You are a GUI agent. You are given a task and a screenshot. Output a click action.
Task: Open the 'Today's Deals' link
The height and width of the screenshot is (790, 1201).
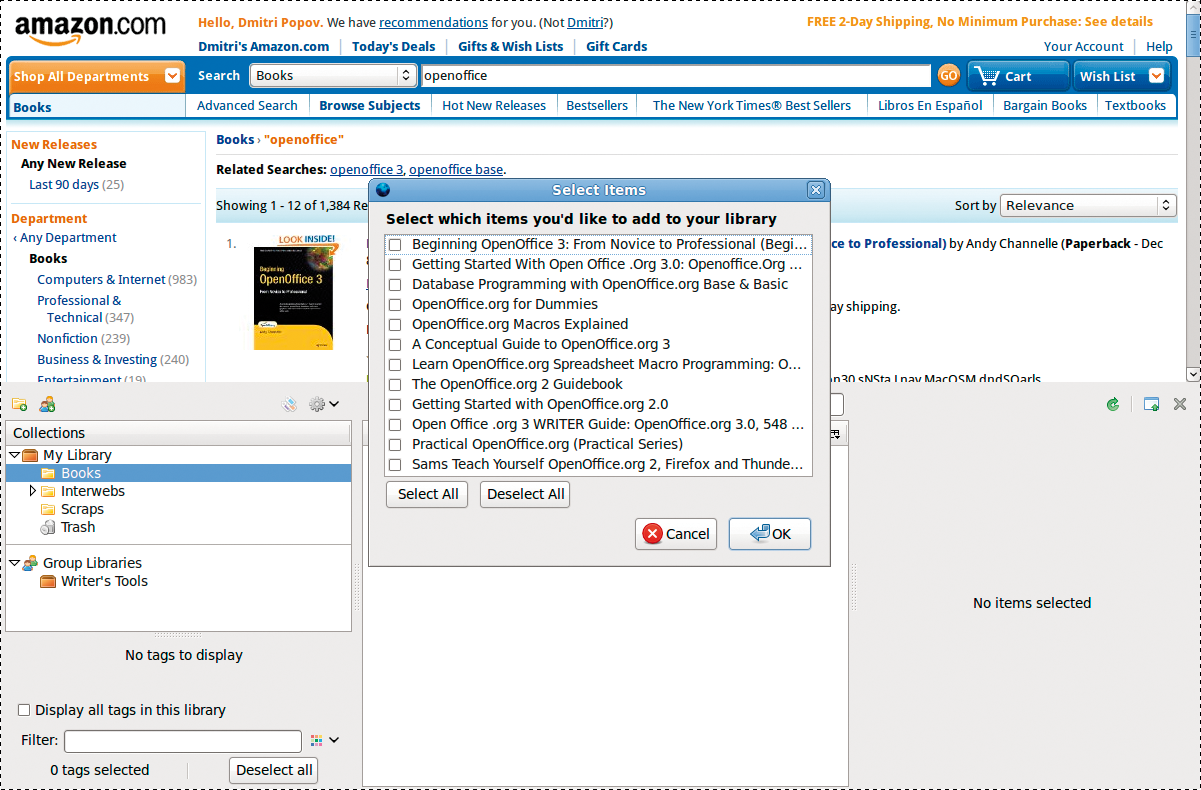394,46
